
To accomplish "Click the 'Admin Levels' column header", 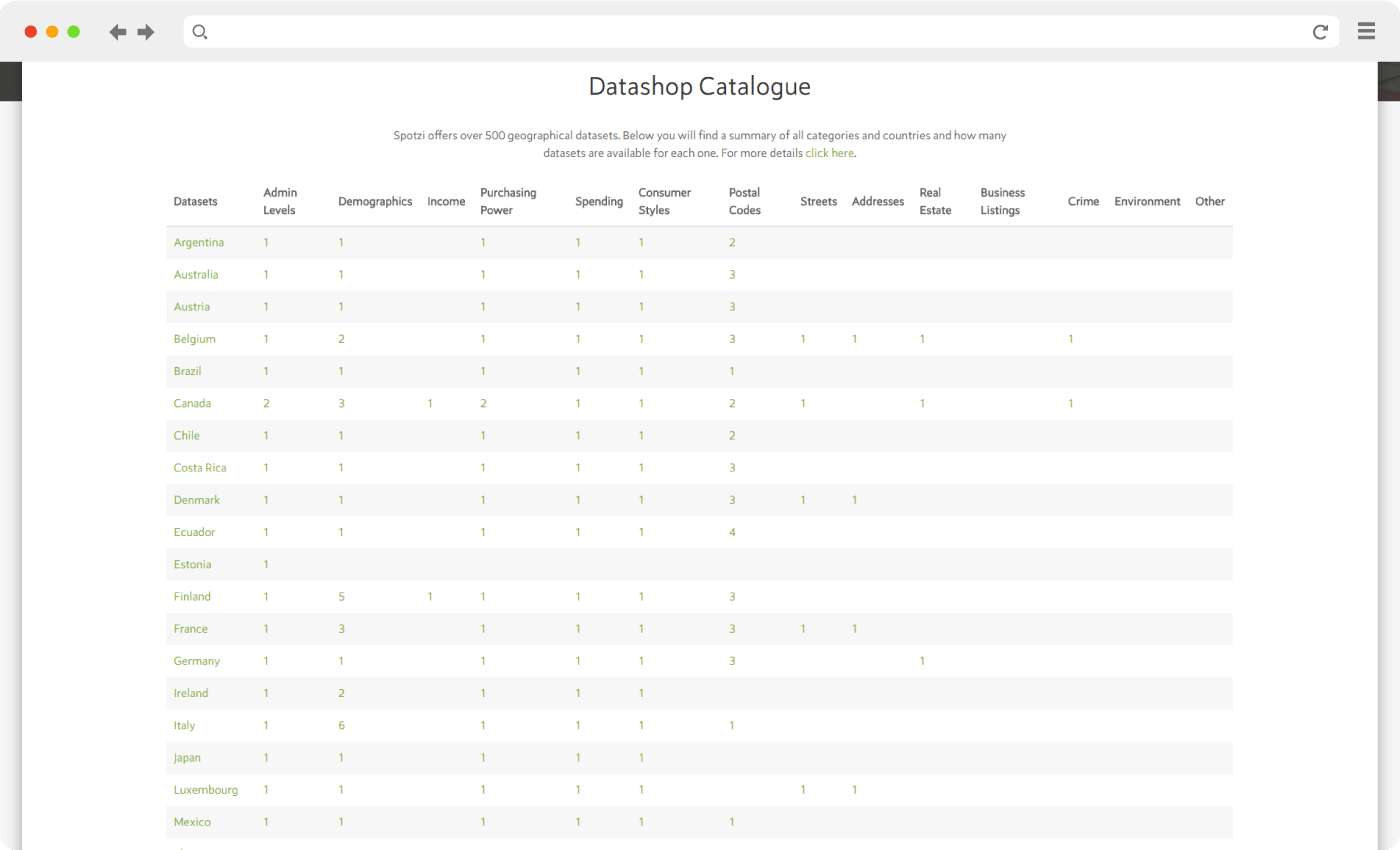I will (x=281, y=201).
